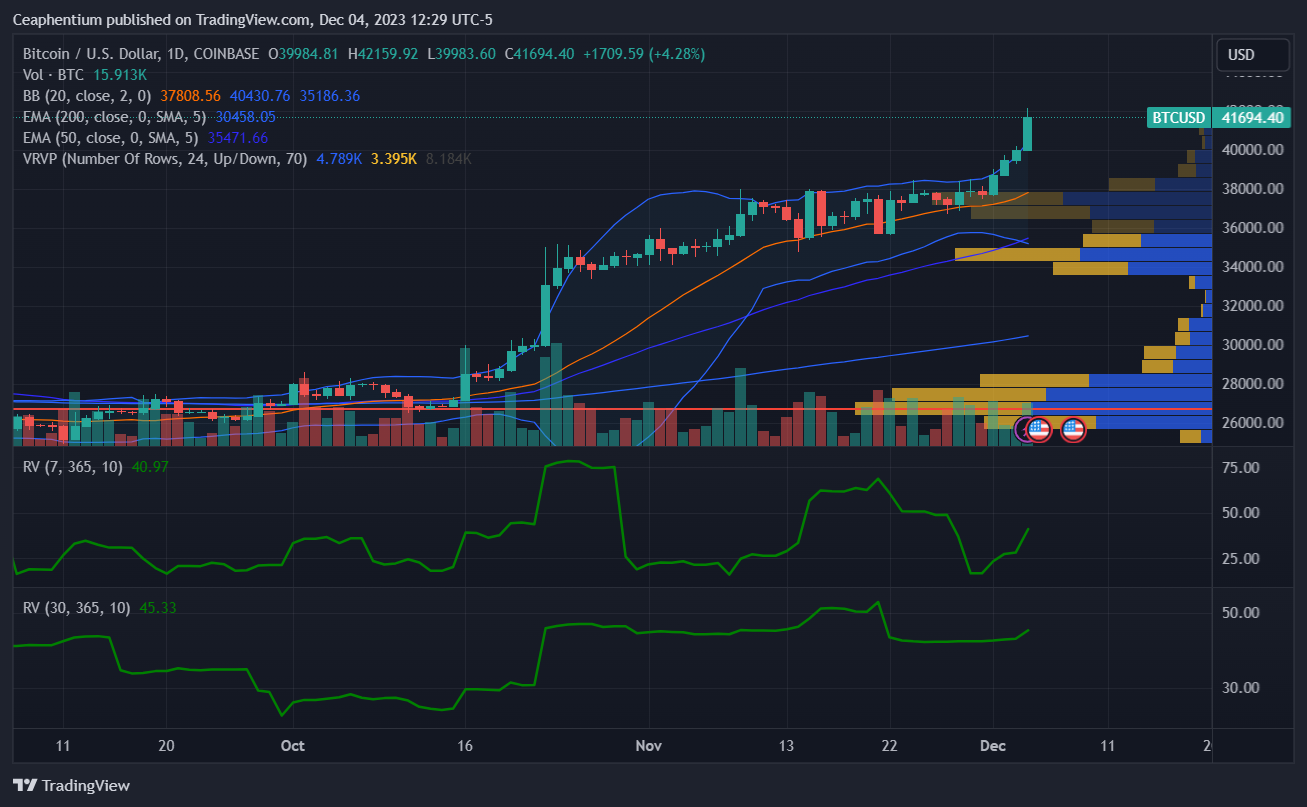This screenshot has width=1307, height=807.
Task: Click the EMA 50 indicator legend
Action: pos(110,138)
